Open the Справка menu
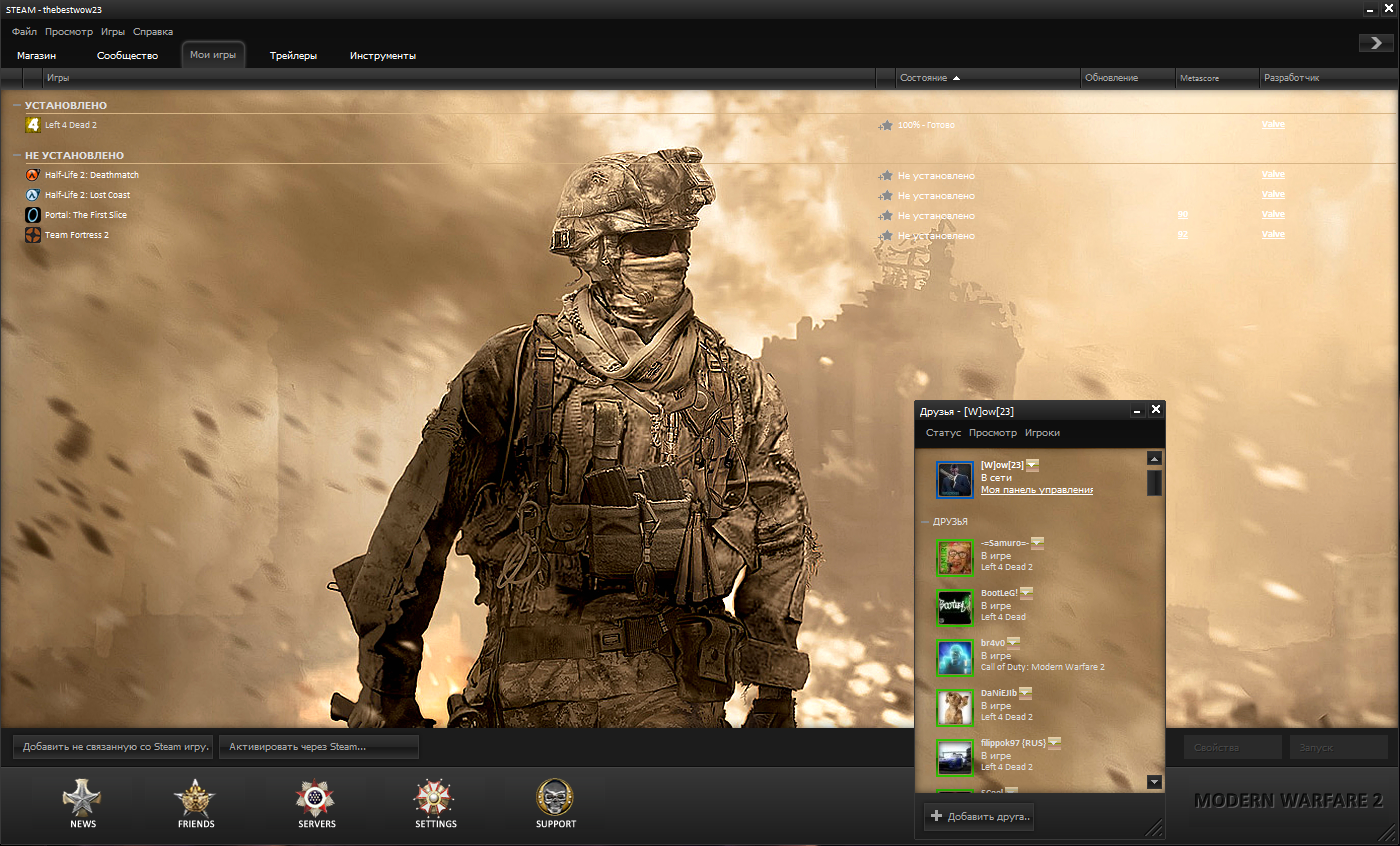This screenshot has height=846, width=1400. coord(153,32)
